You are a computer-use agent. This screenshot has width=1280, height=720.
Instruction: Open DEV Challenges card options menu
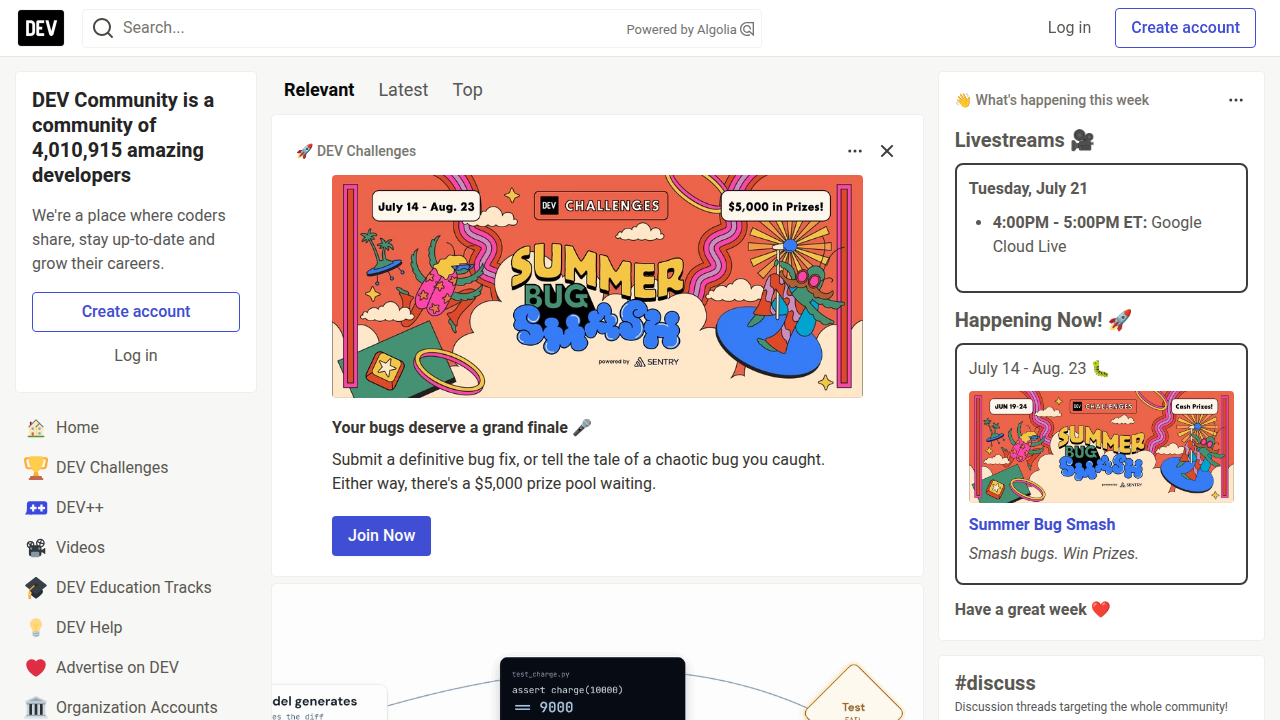[855, 151]
